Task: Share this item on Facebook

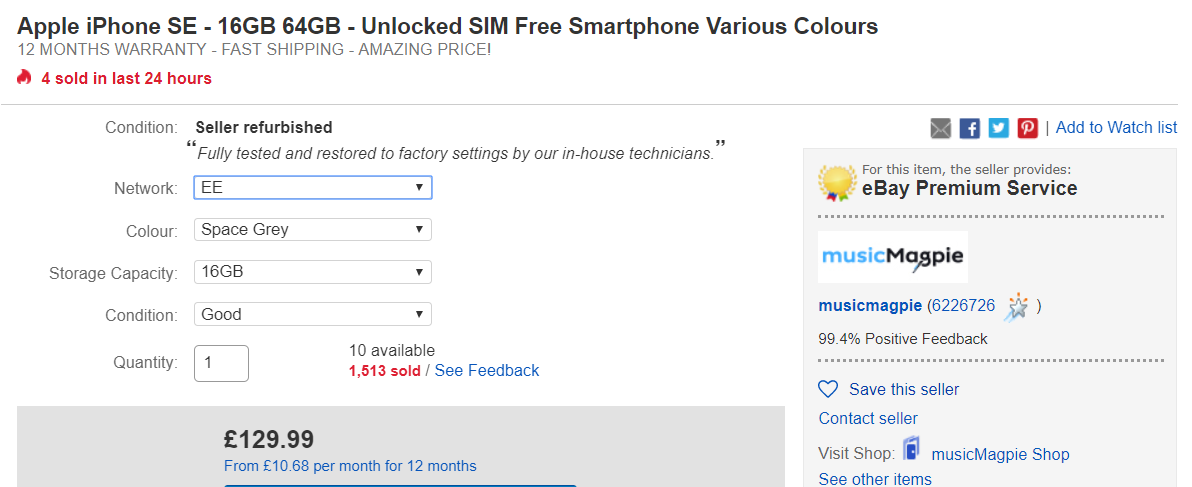Action: coord(969,128)
